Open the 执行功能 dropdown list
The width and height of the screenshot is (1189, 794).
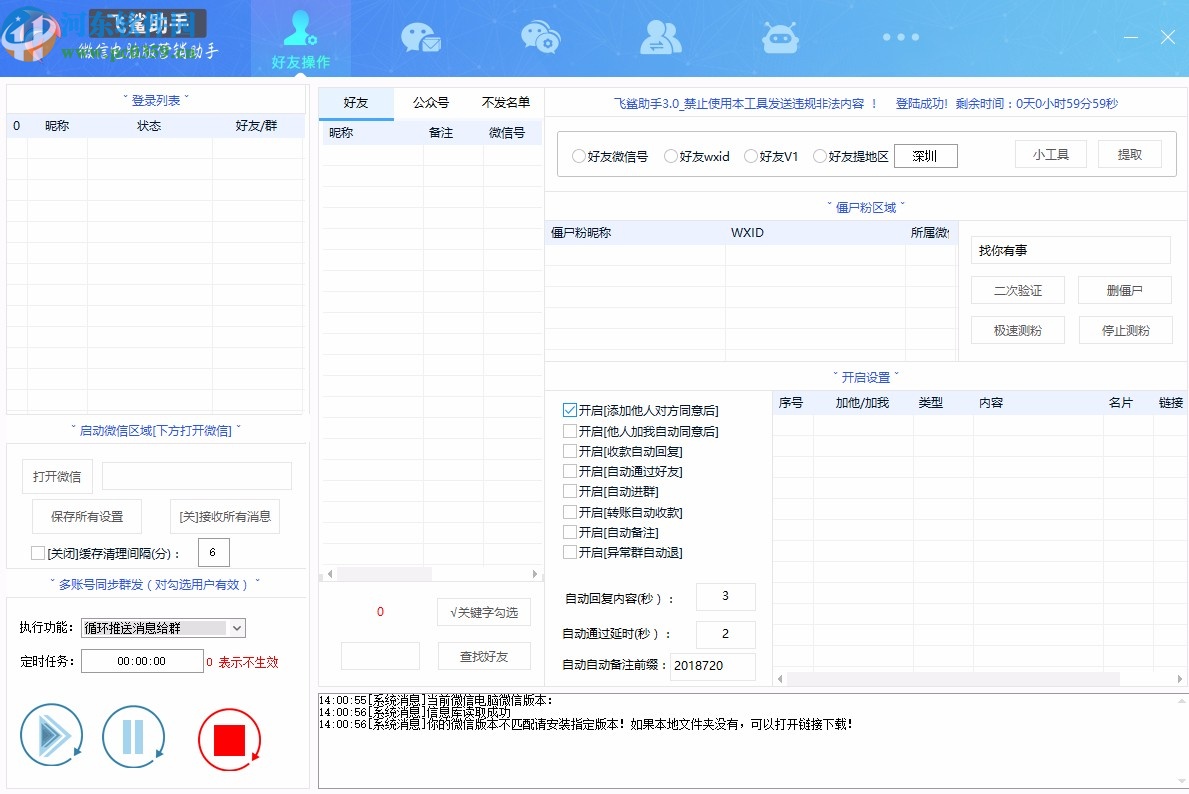(236, 628)
